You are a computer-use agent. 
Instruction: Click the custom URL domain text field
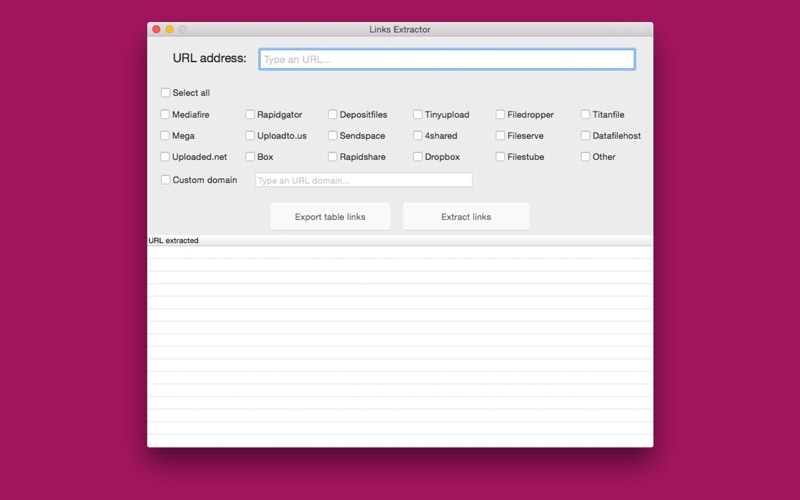(364, 180)
